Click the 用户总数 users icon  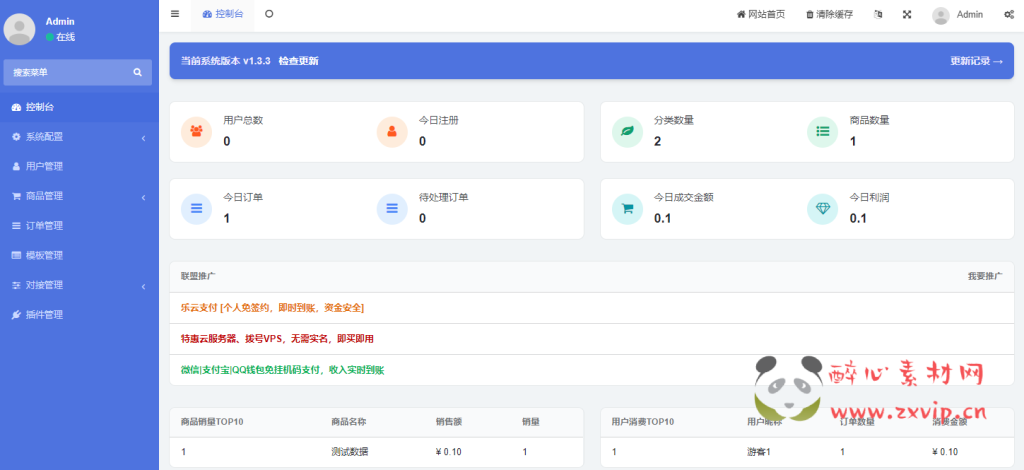pyautogui.click(x=197, y=131)
